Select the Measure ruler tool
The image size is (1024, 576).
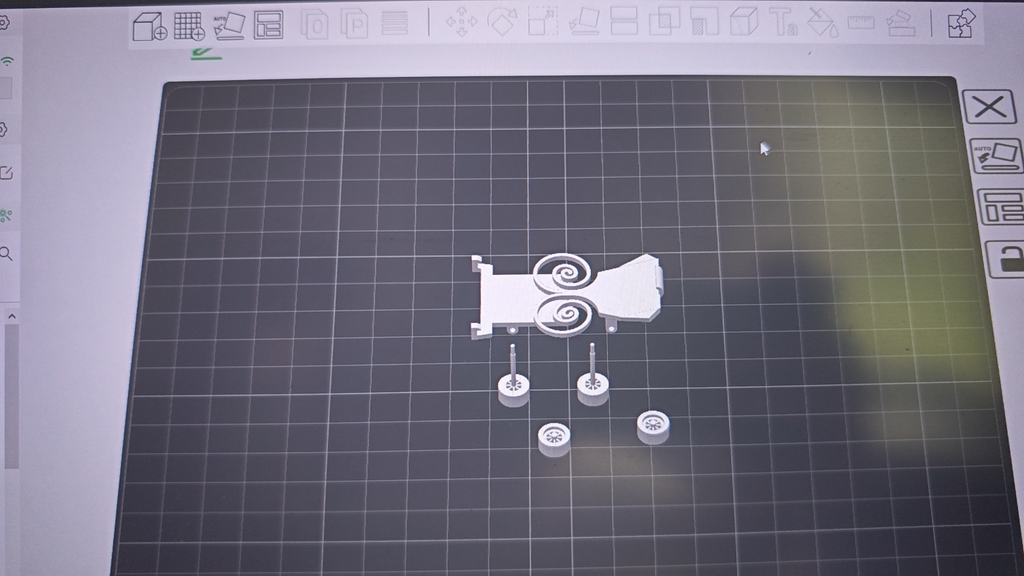[861, 22]
